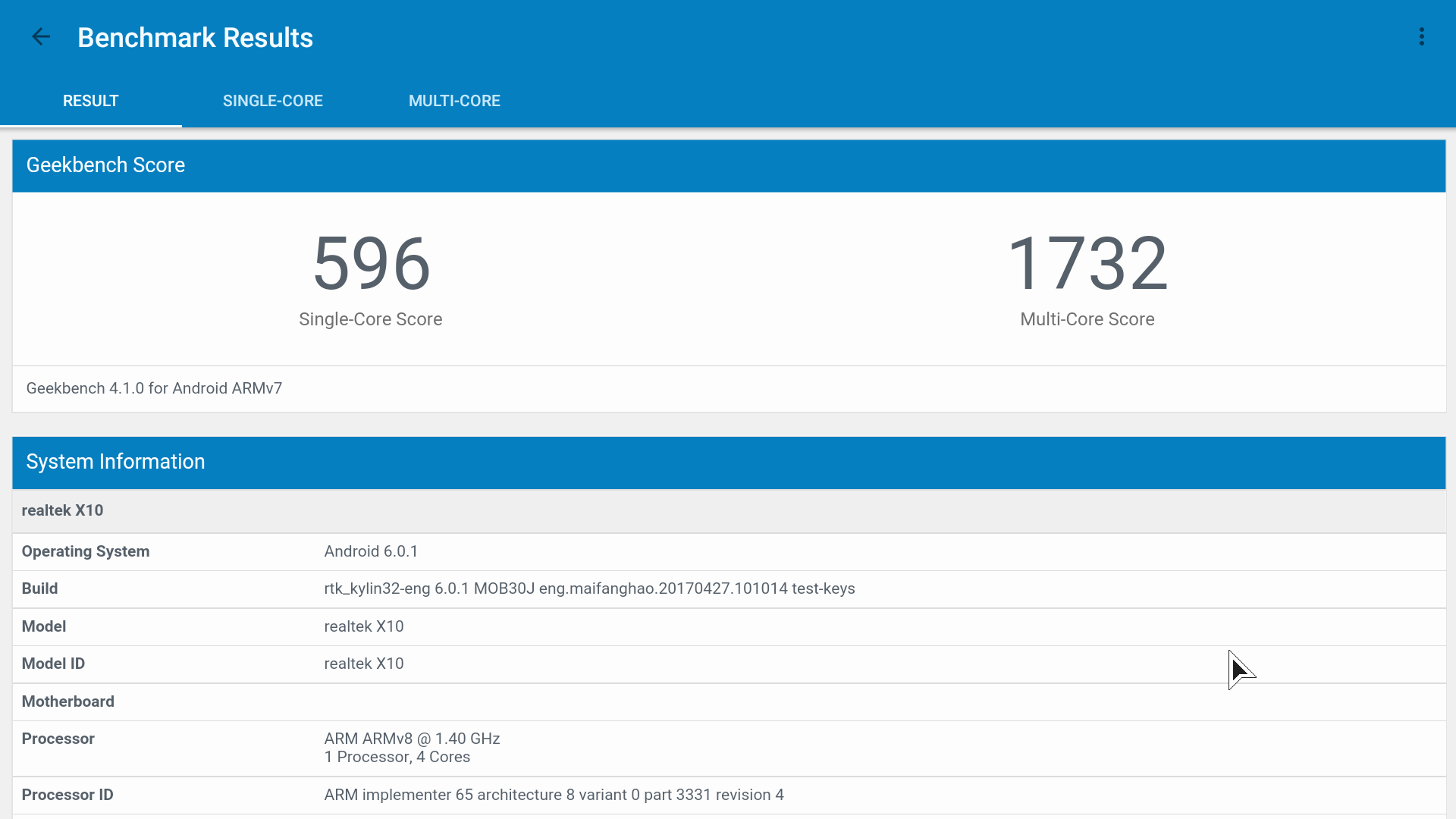Click the Single-Core Score label
This screenshot has width=1456, height=819.
(x=370, y=319)
